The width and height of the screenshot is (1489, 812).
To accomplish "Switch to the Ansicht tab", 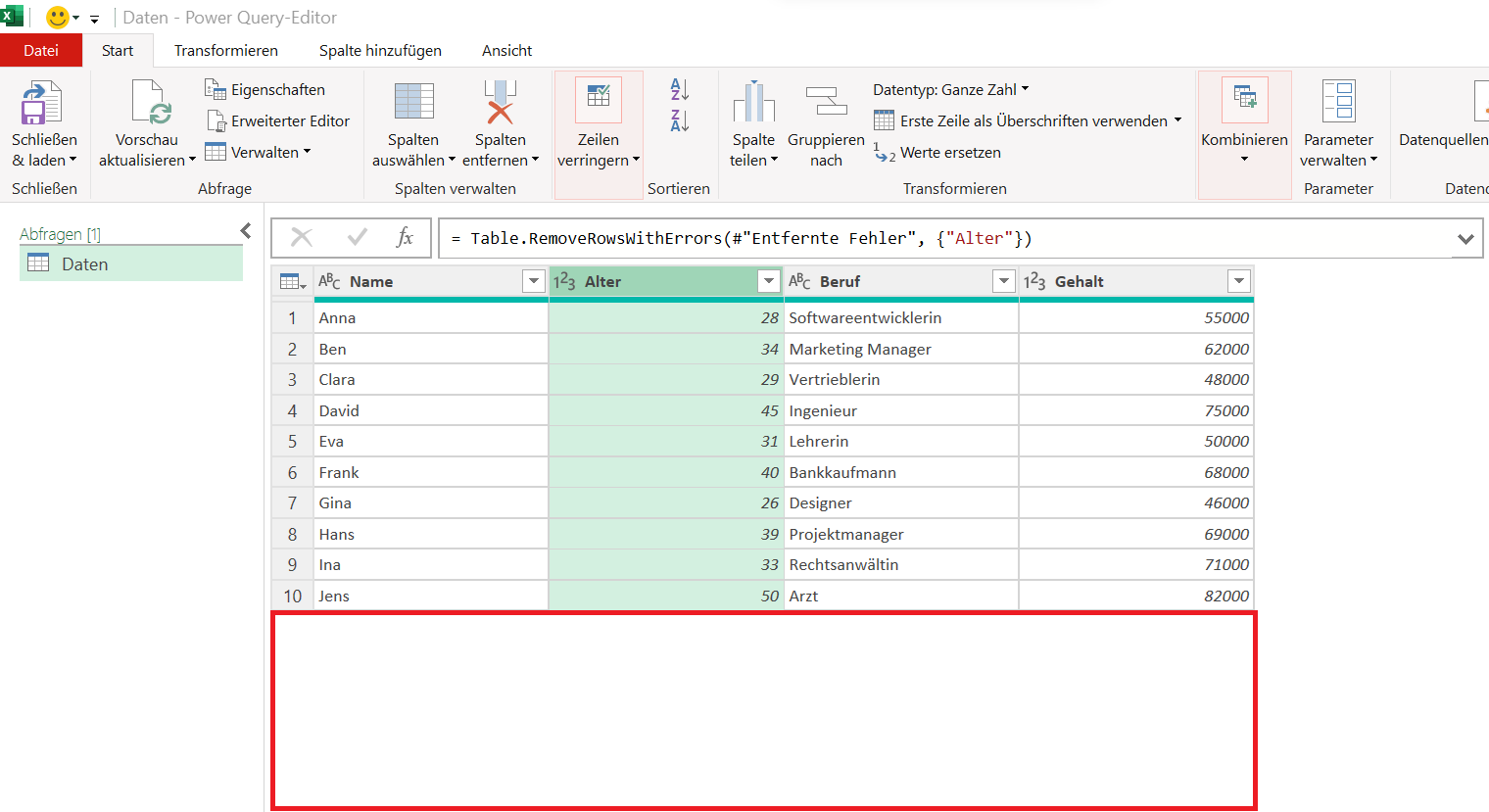I will (507, 50).
